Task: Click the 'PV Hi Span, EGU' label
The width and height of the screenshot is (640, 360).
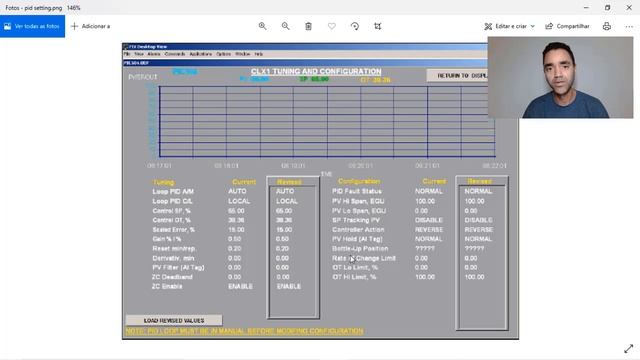Action: tap(358, 201)
